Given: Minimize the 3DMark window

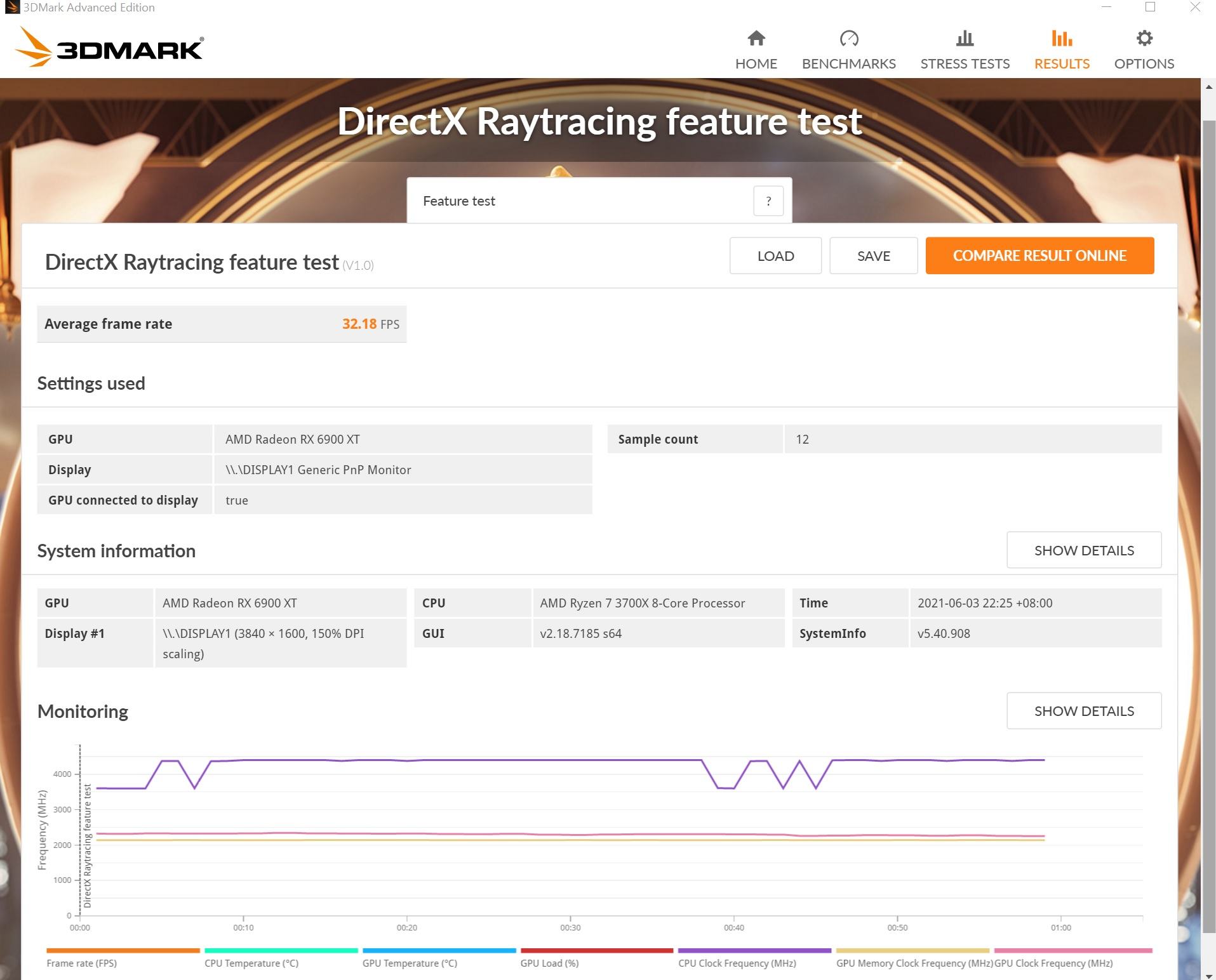Looking at the screenshot, I should point(1106,8).
